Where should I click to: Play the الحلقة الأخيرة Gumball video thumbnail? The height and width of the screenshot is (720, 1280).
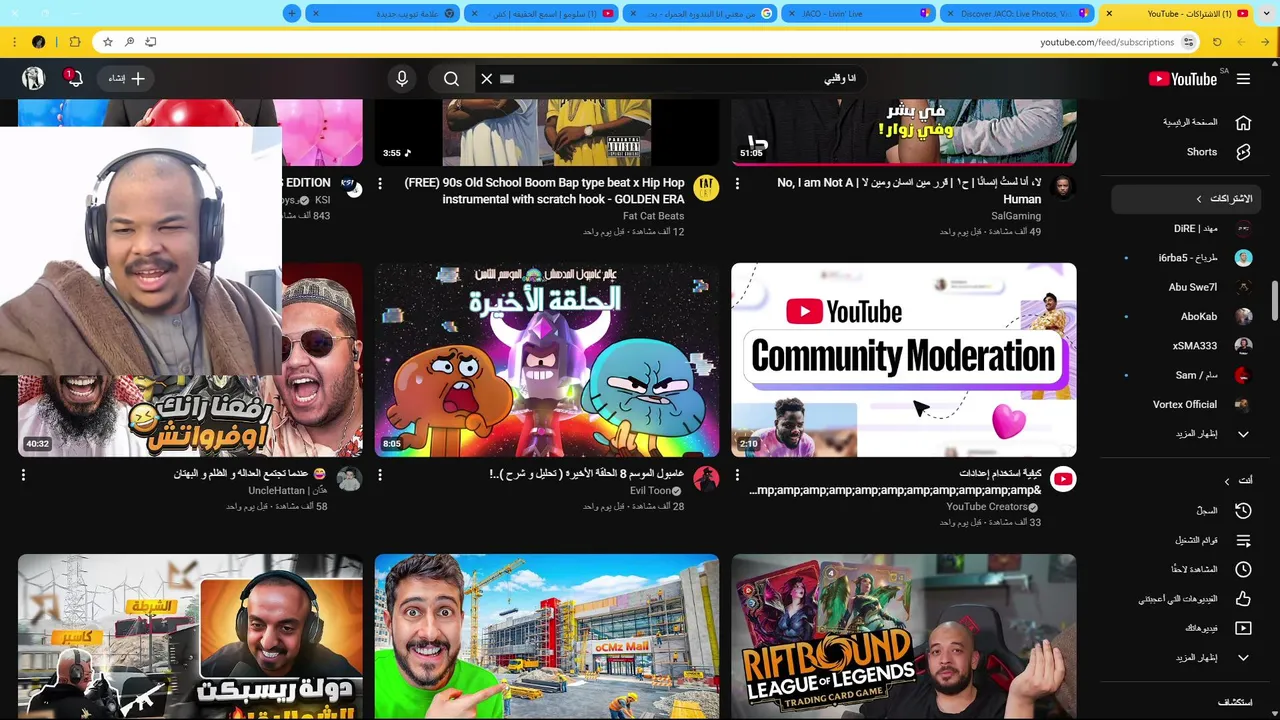tap(547, 360)
